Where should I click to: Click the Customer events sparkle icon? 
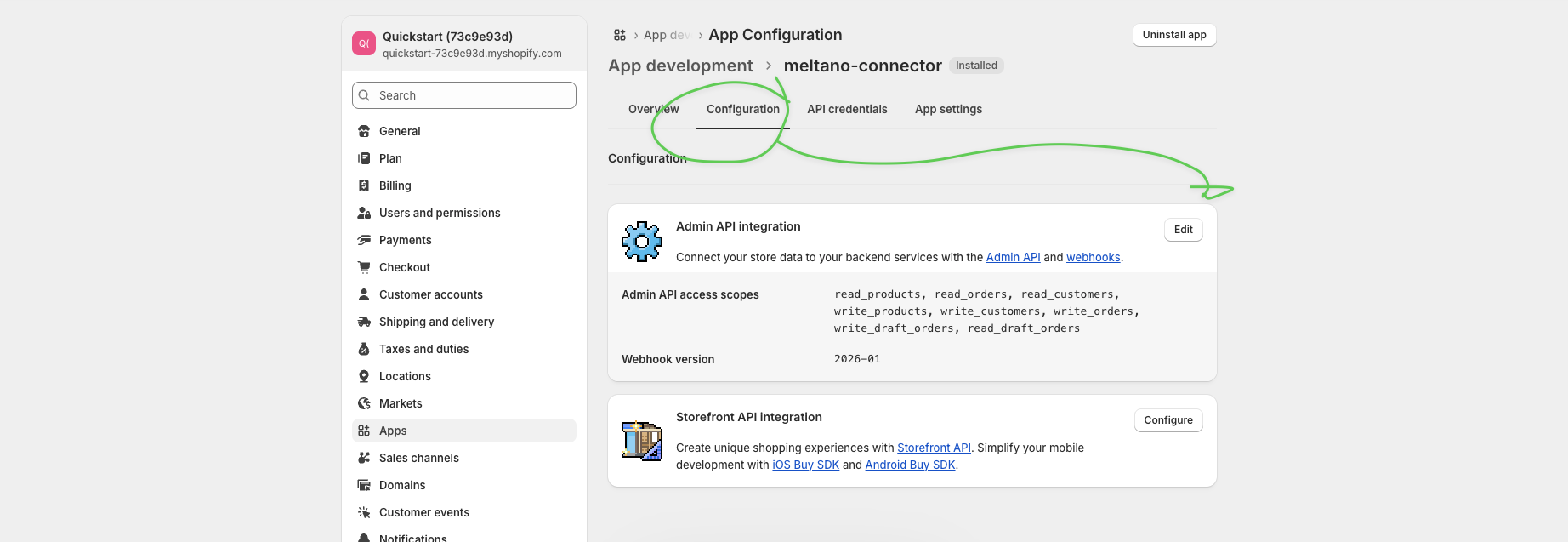[364, 512]
